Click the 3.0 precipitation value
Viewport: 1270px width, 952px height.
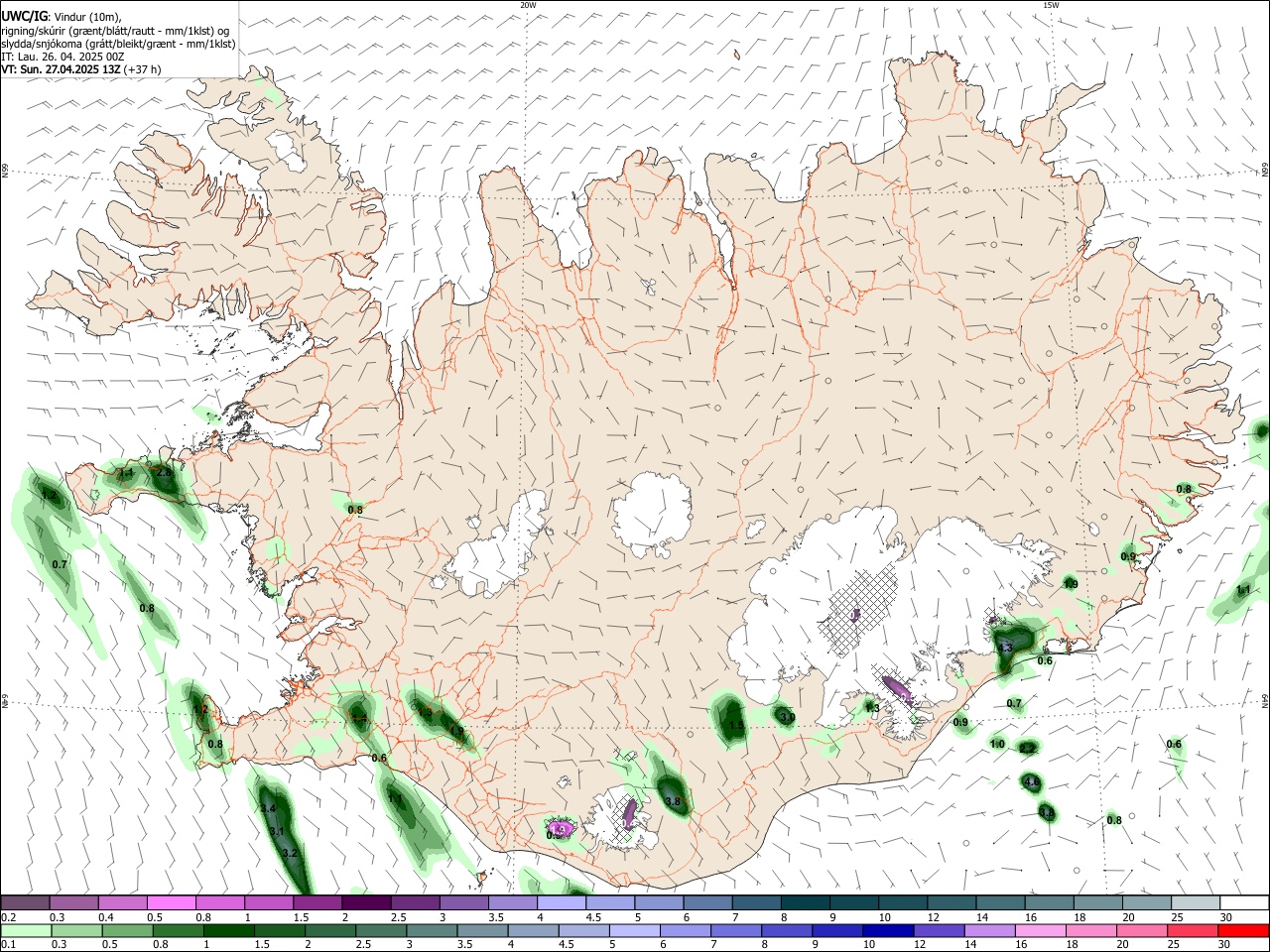(788, 717)
